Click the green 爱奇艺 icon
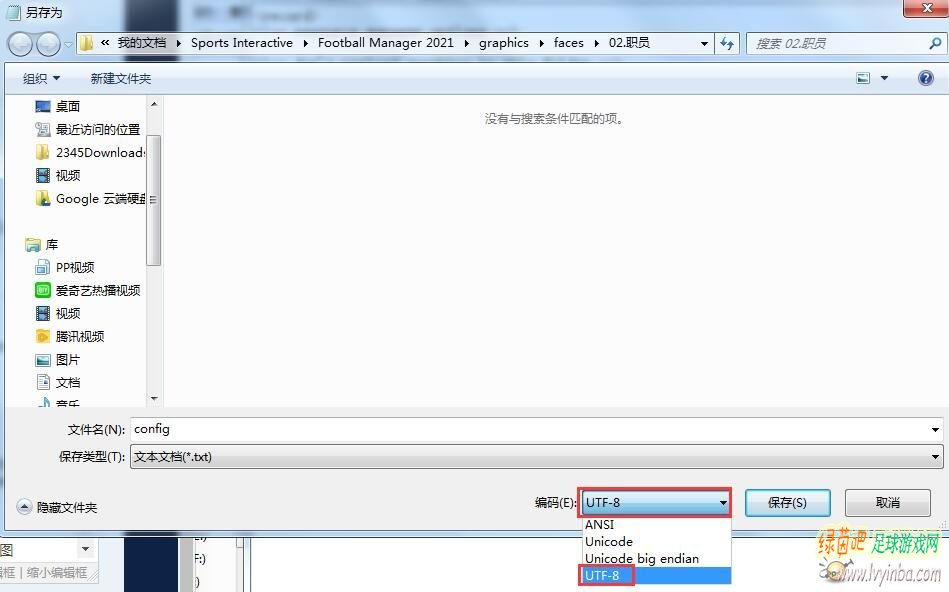 coord(43,291)
